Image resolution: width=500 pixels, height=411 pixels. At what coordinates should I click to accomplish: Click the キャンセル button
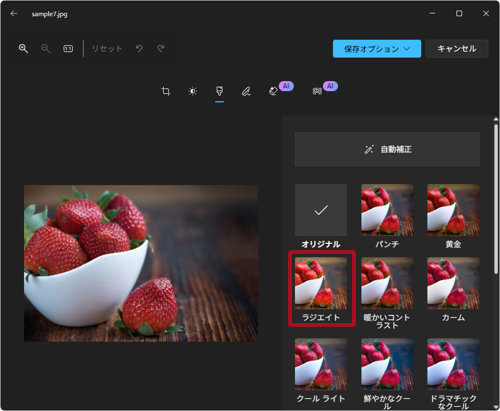(457, 49)
